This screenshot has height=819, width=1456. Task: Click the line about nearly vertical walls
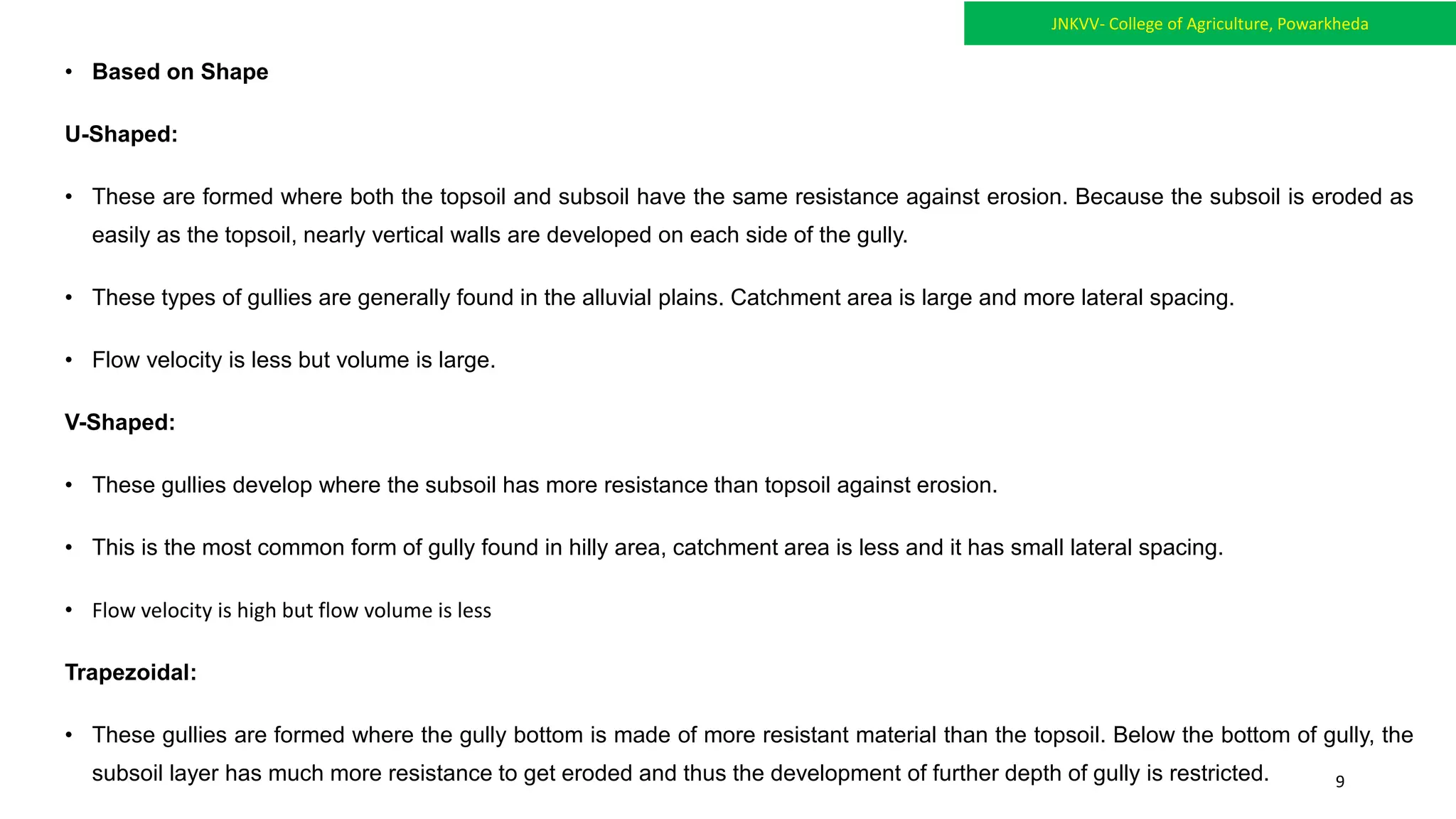pyautogui.click(x=500, y=235)
